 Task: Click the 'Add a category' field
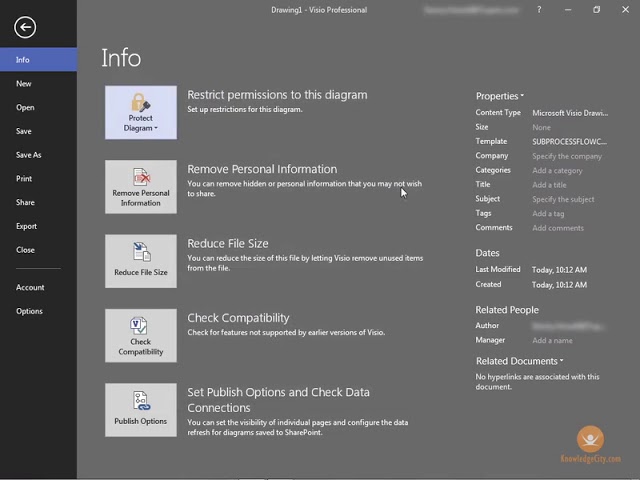click(557, 171)
